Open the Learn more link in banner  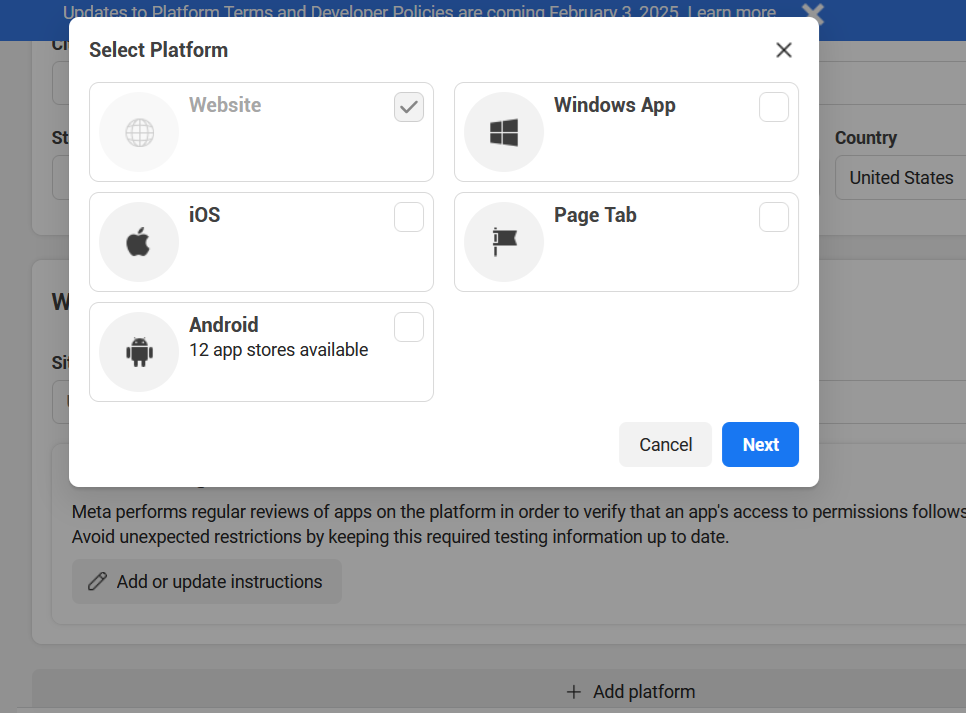click(732, 12)
